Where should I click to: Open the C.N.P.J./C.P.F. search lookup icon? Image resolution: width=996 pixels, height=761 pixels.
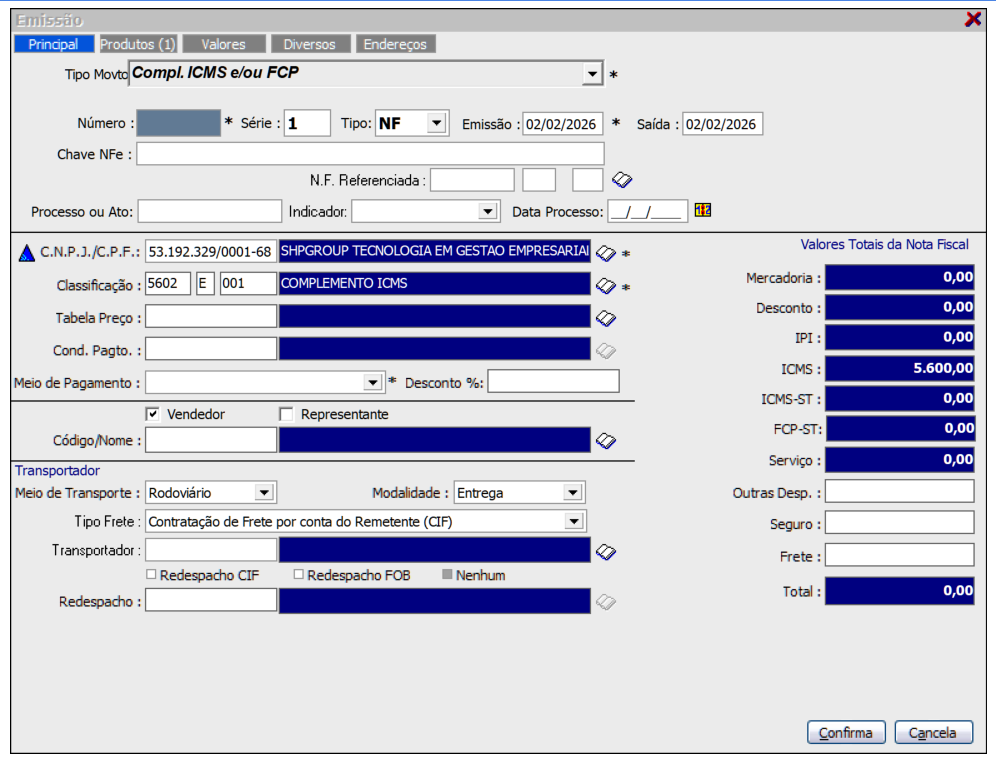click(x=605, y=253)
